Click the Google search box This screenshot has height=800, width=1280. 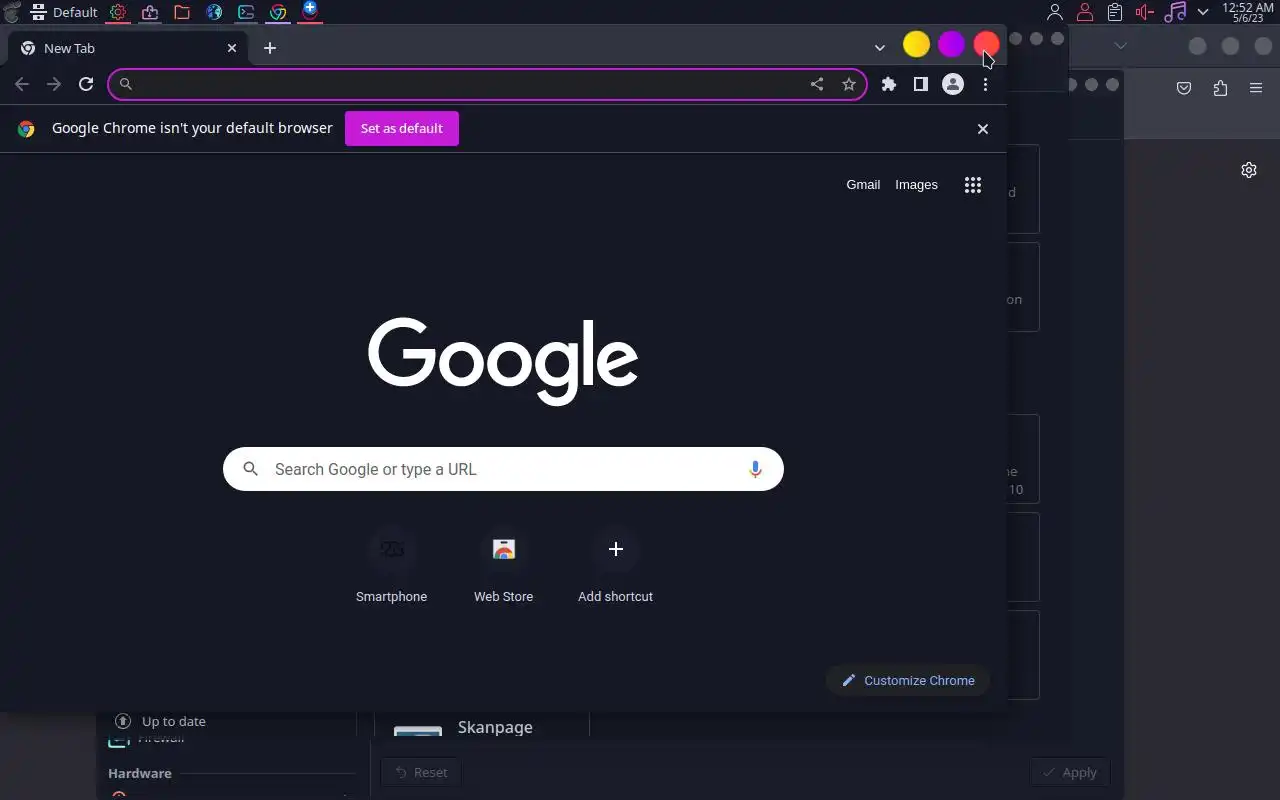503,469
